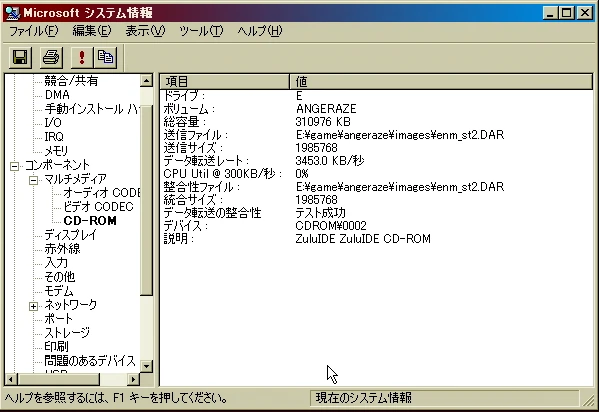The image size is (599, 412).
Task: Click the tree vertical scrollbar thumb
Action: click(x=147, y=200)
